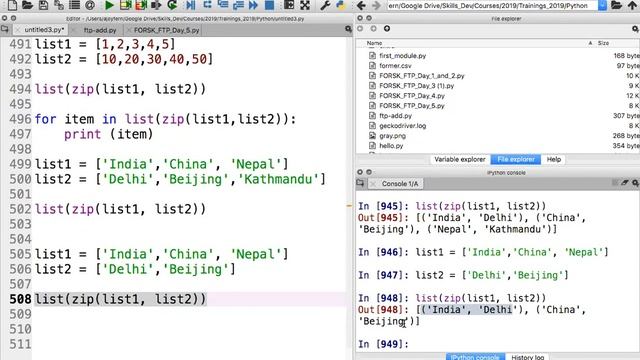Select FORSK_FTP_Day_1_and_2.py file

422,76
